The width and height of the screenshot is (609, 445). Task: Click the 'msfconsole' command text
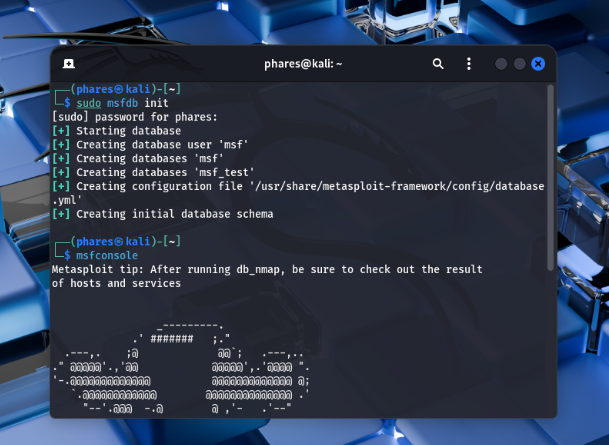(x=107, y=256)
